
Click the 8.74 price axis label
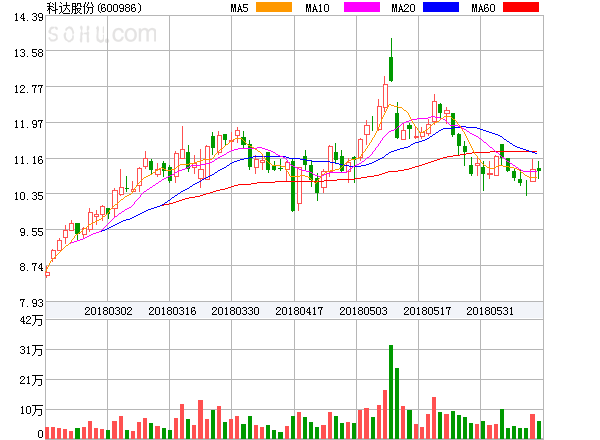tap(31, 267)
